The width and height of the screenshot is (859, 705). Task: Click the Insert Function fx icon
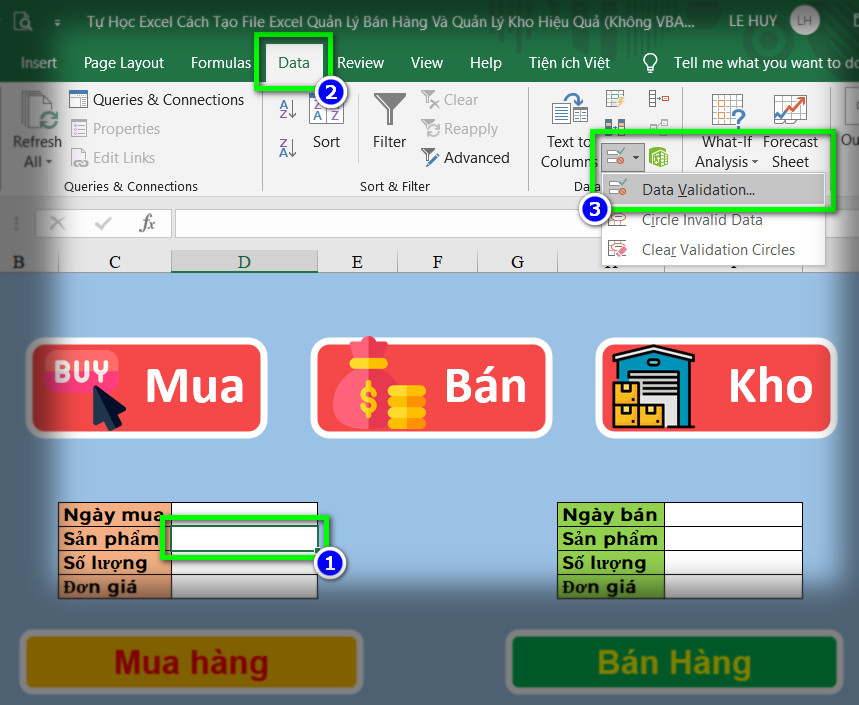[x=147, y=223]
